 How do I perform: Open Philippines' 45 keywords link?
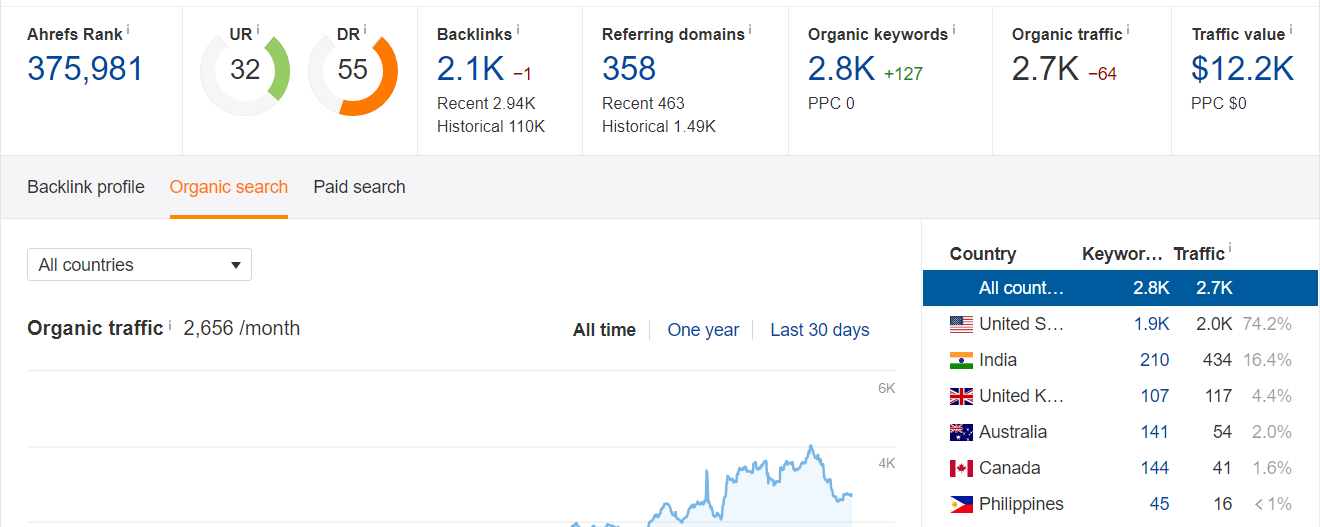click(x=1159, y=504)
